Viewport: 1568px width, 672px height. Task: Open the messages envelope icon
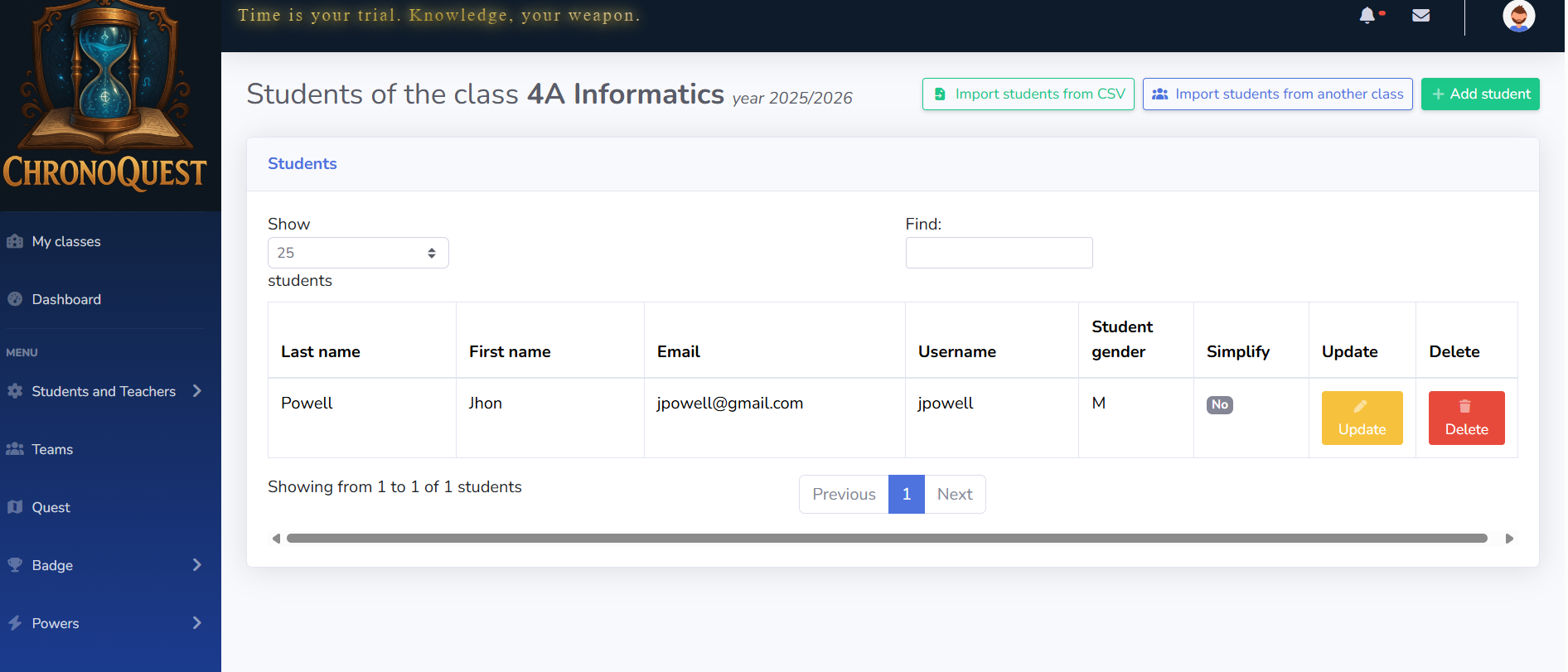pyautogui.click(x=1421, y=15)
